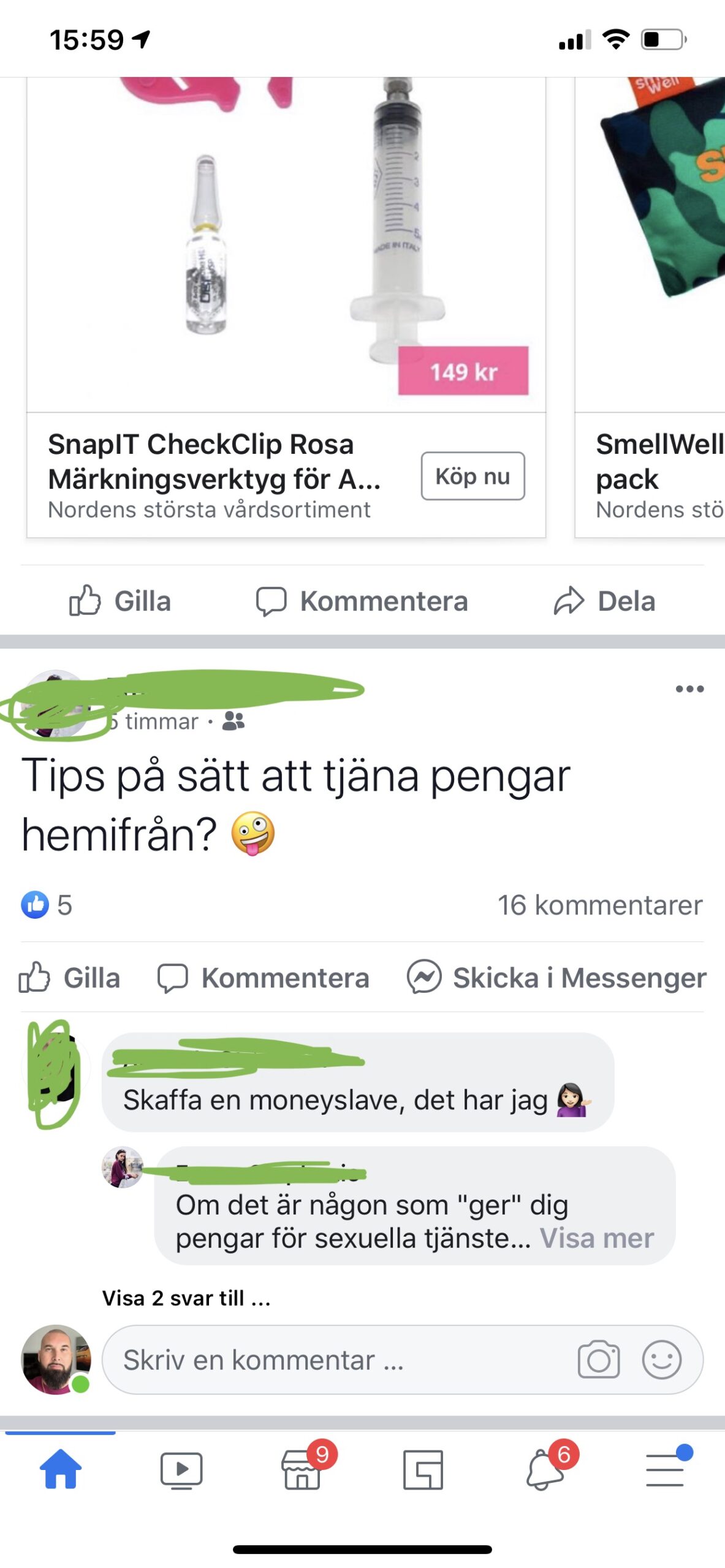This screenshot has width=725, height=1568.
Task: Expand comment with Visa mer
Action: click(597, 1238)
